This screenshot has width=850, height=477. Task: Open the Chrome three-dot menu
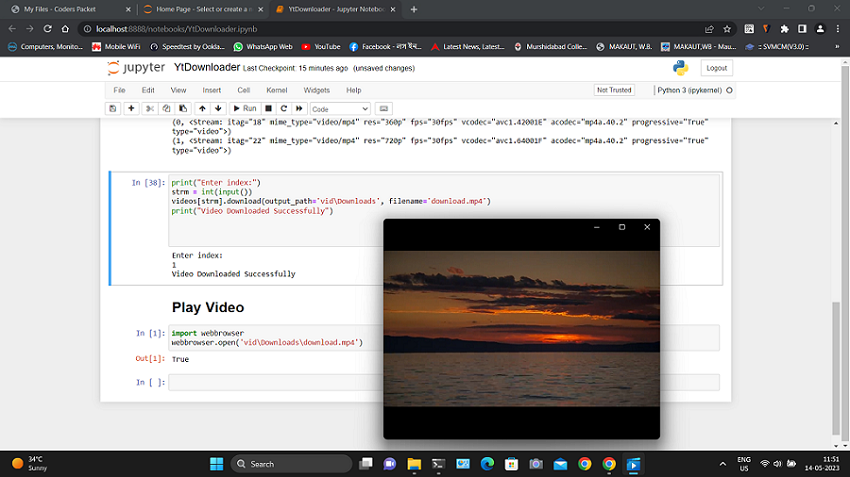coord(838,29)
